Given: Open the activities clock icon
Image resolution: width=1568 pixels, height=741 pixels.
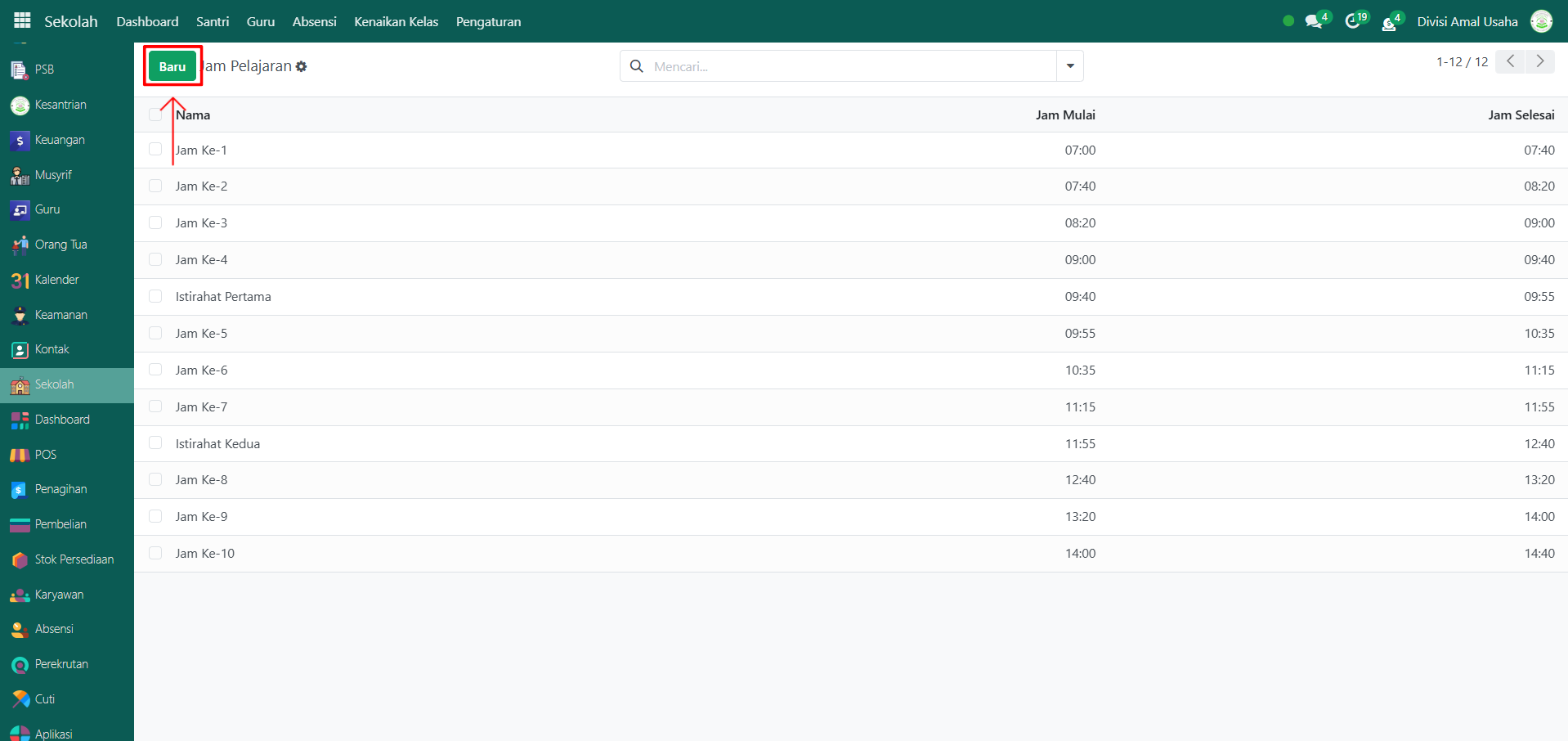Looking at the screenshot, I should click(1353, 22).
